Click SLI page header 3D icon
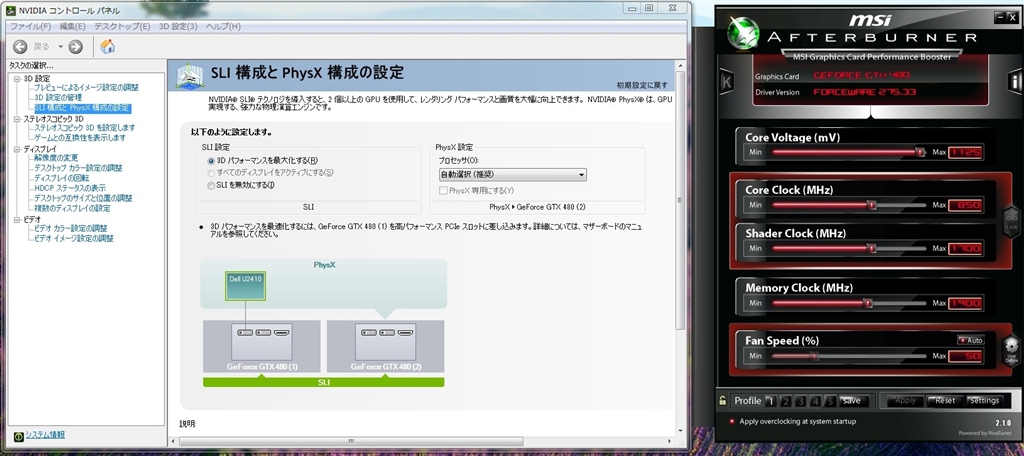The image size is (1024, 456). (189, 77)
